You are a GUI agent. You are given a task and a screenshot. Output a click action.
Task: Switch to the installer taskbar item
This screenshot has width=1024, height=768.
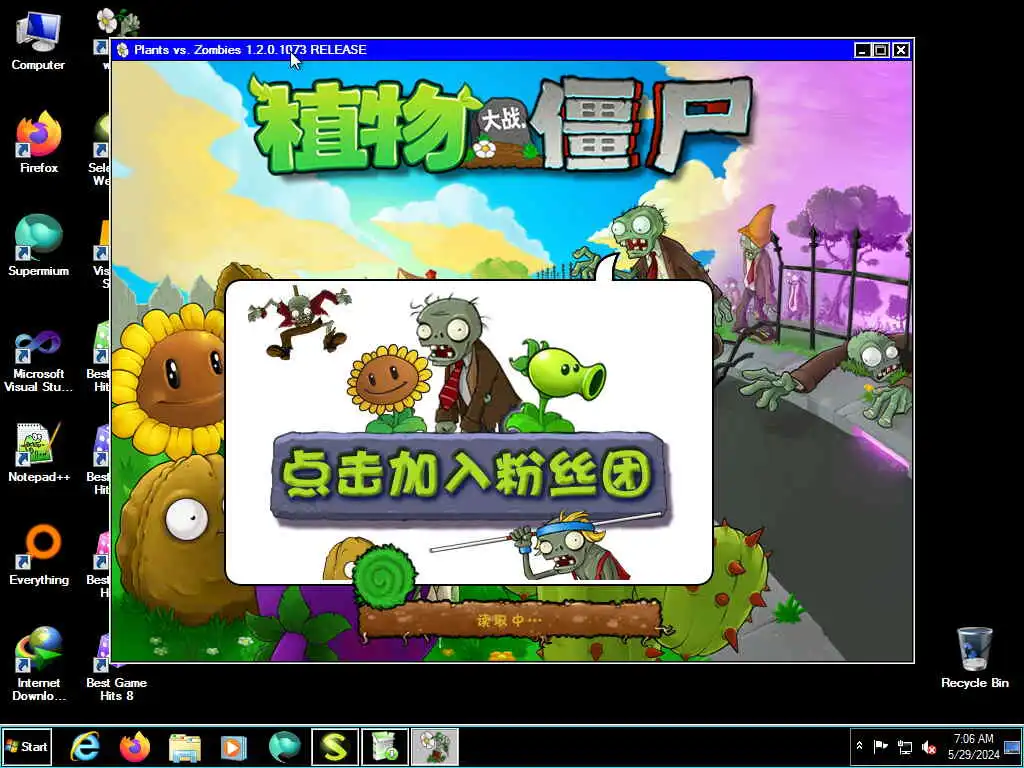(x=385, y=747)
